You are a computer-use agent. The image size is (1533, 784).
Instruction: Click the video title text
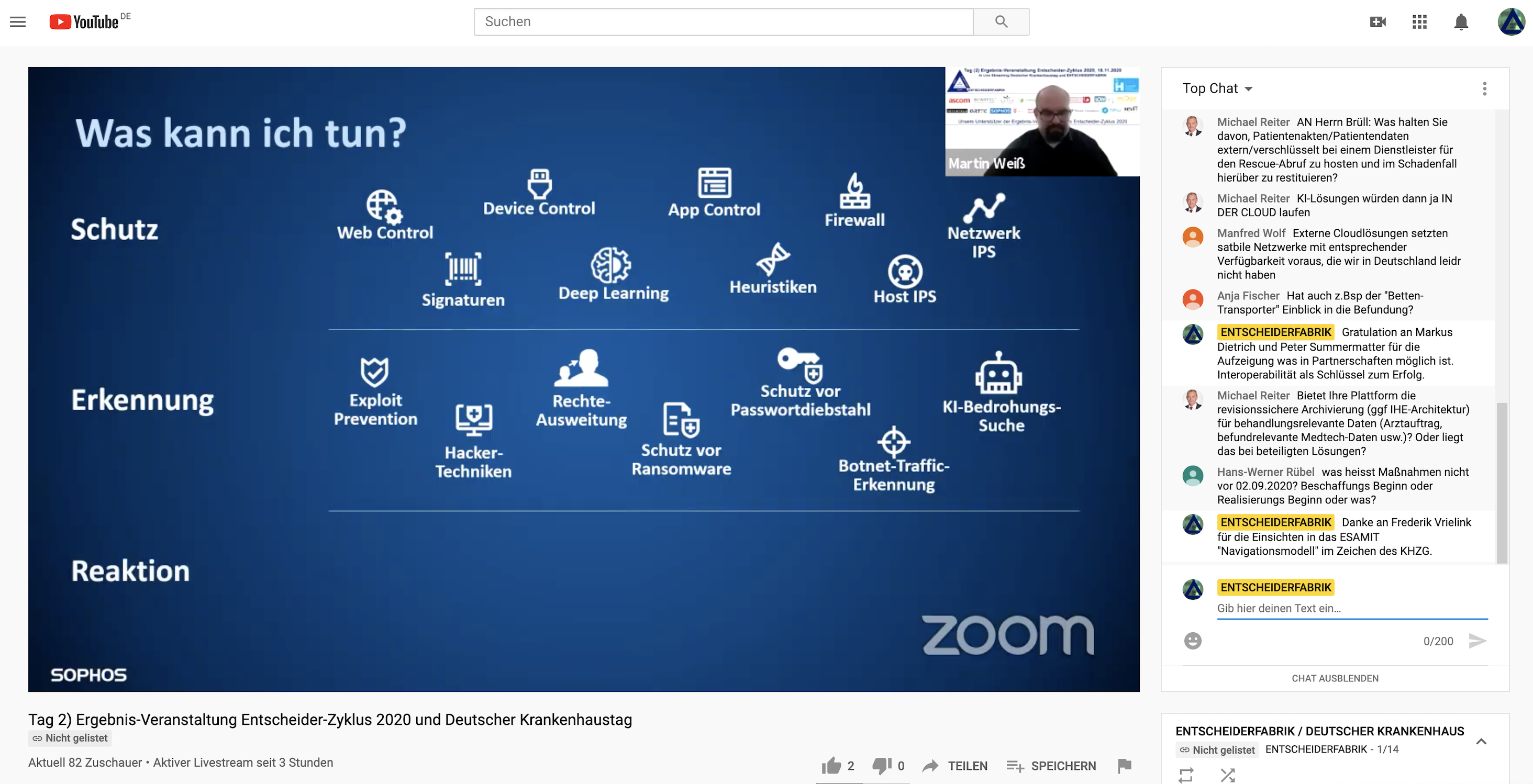(330, 719)
